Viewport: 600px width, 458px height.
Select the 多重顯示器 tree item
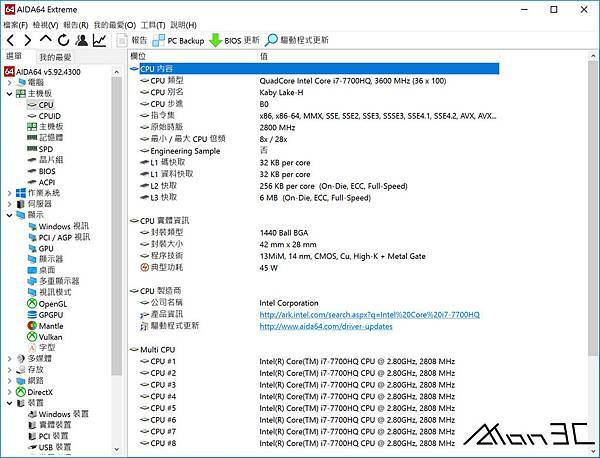coord(54,281)
